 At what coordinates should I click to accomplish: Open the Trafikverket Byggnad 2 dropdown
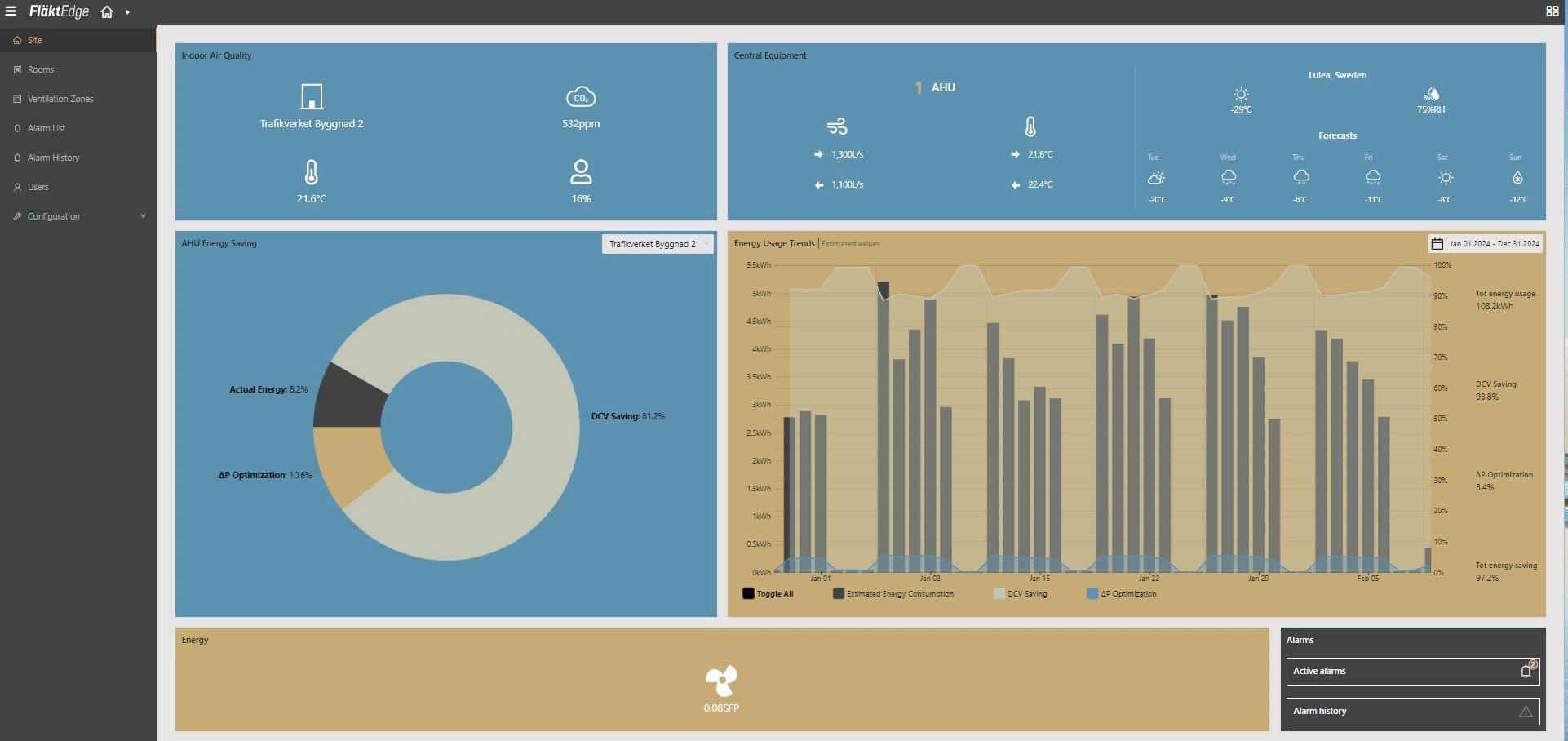[x=658, y=244]
